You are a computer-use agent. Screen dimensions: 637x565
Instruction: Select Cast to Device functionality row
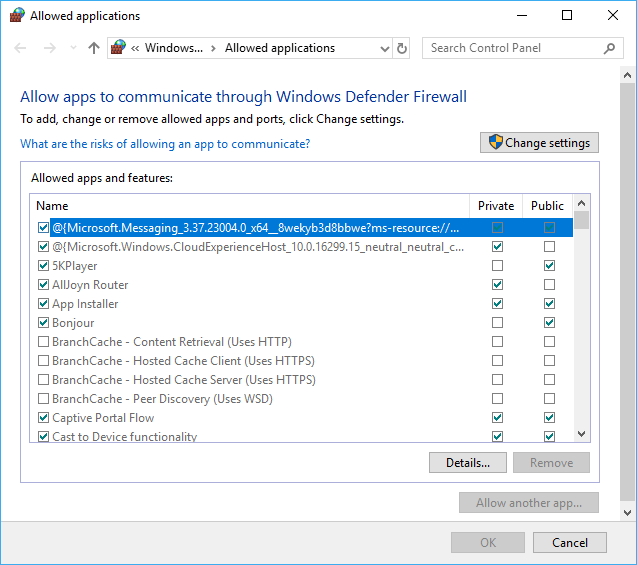[x=125, y=437]
